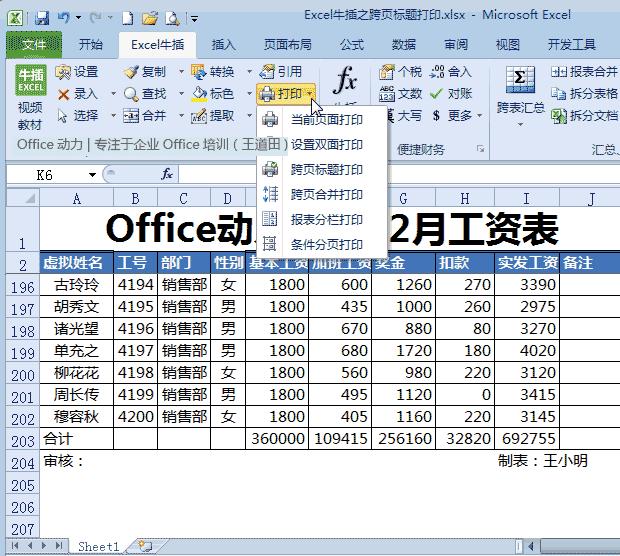Click the Select All corner button
The height and width of the screenshot is (556, 620).
23,197
